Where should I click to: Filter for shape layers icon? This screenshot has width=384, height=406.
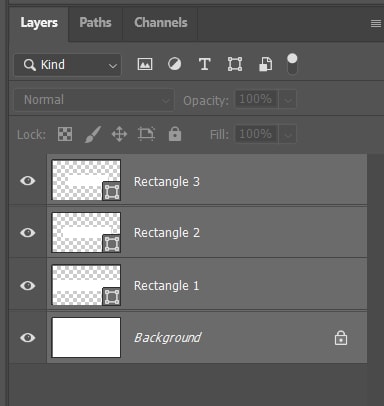coord(235,64)
